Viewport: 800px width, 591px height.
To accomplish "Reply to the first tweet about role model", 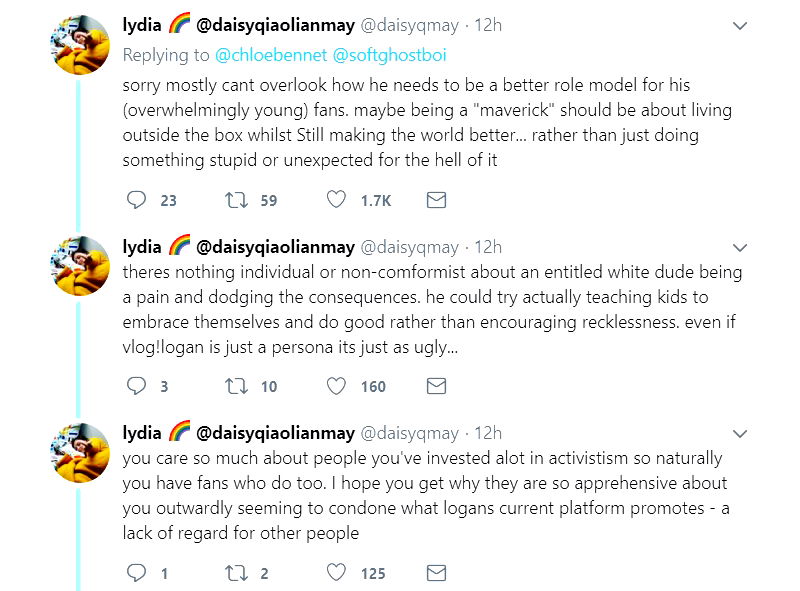I will click(x=137, y=200).
